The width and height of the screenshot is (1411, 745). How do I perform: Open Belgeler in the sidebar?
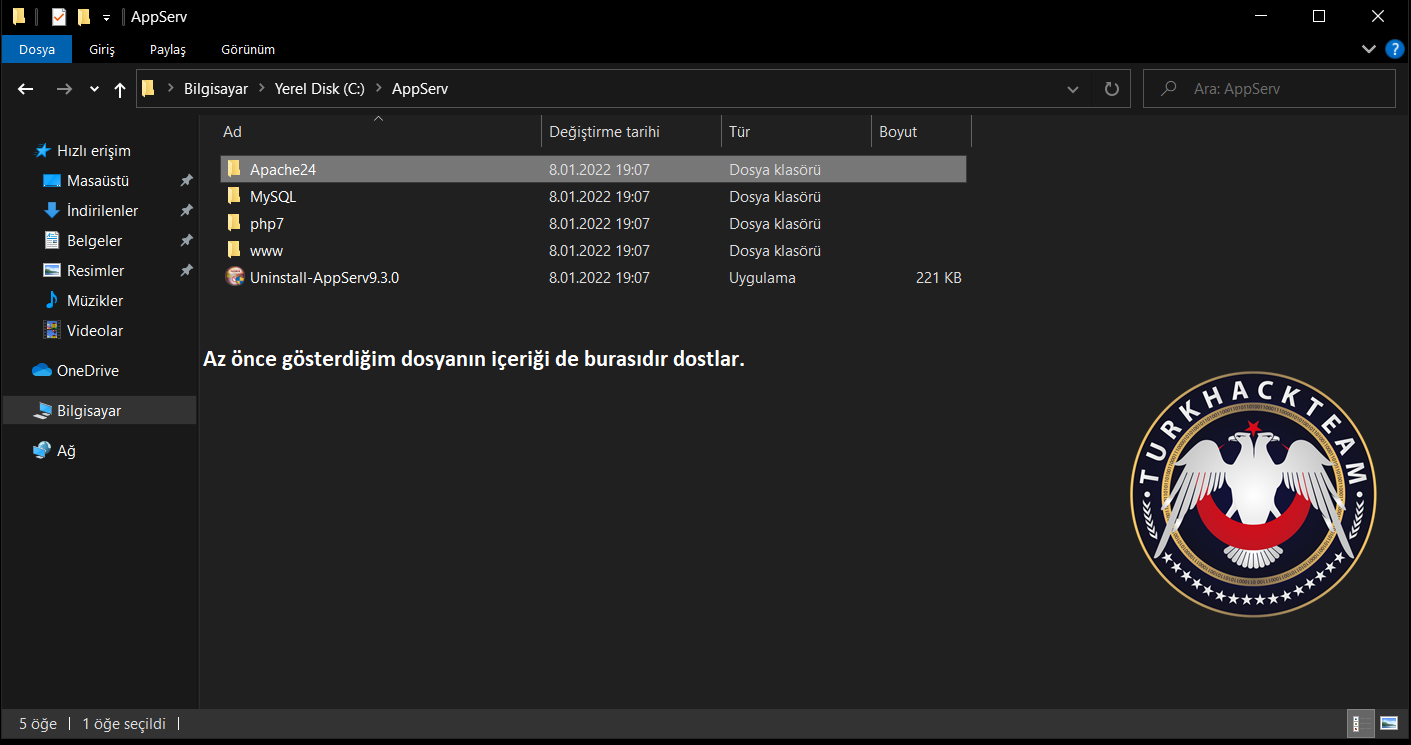(94, 241)
